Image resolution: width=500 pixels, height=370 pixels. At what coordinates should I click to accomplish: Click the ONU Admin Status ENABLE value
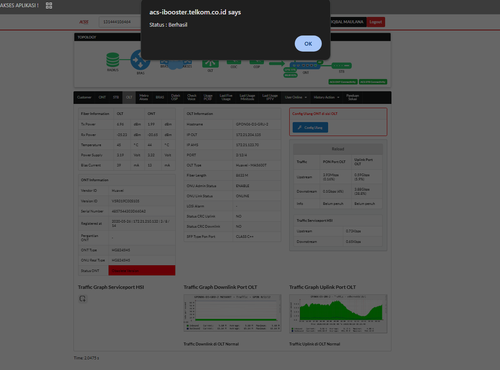point(242,186)
